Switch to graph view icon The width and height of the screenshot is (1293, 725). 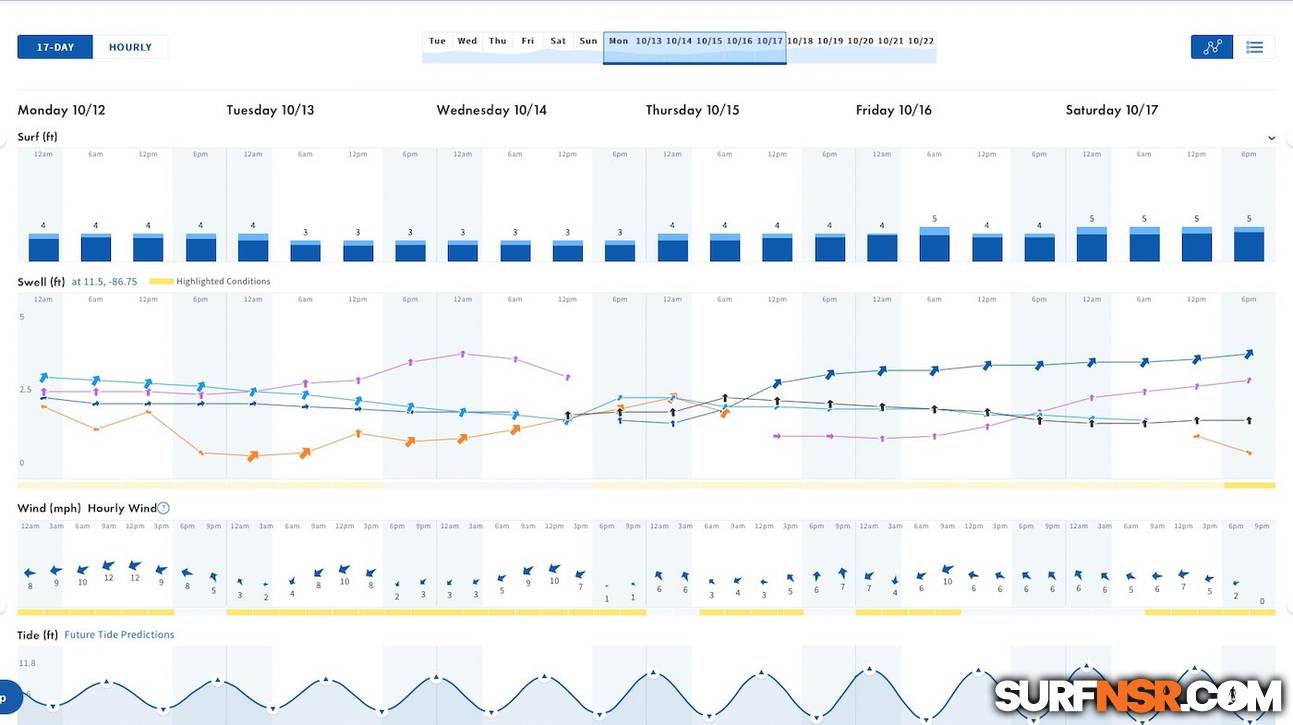pyautogui.click(x=1211, y=47)
